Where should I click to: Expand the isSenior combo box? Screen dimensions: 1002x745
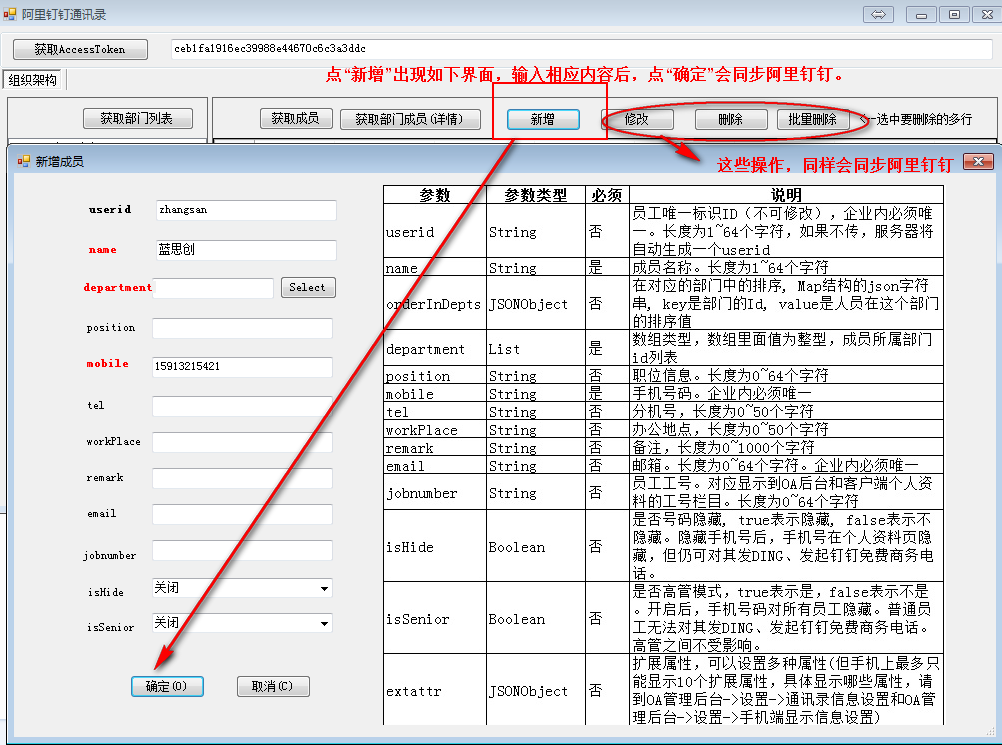coord(324,624)
